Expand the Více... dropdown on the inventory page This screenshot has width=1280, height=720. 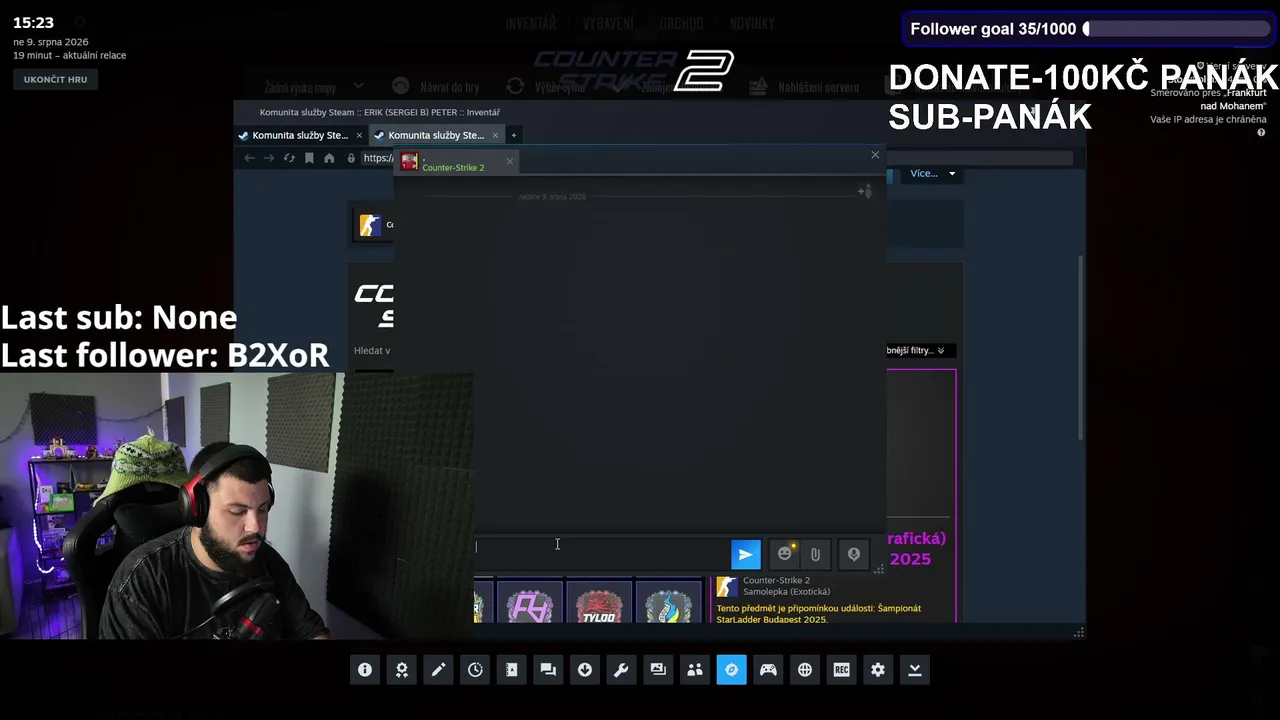933,173
